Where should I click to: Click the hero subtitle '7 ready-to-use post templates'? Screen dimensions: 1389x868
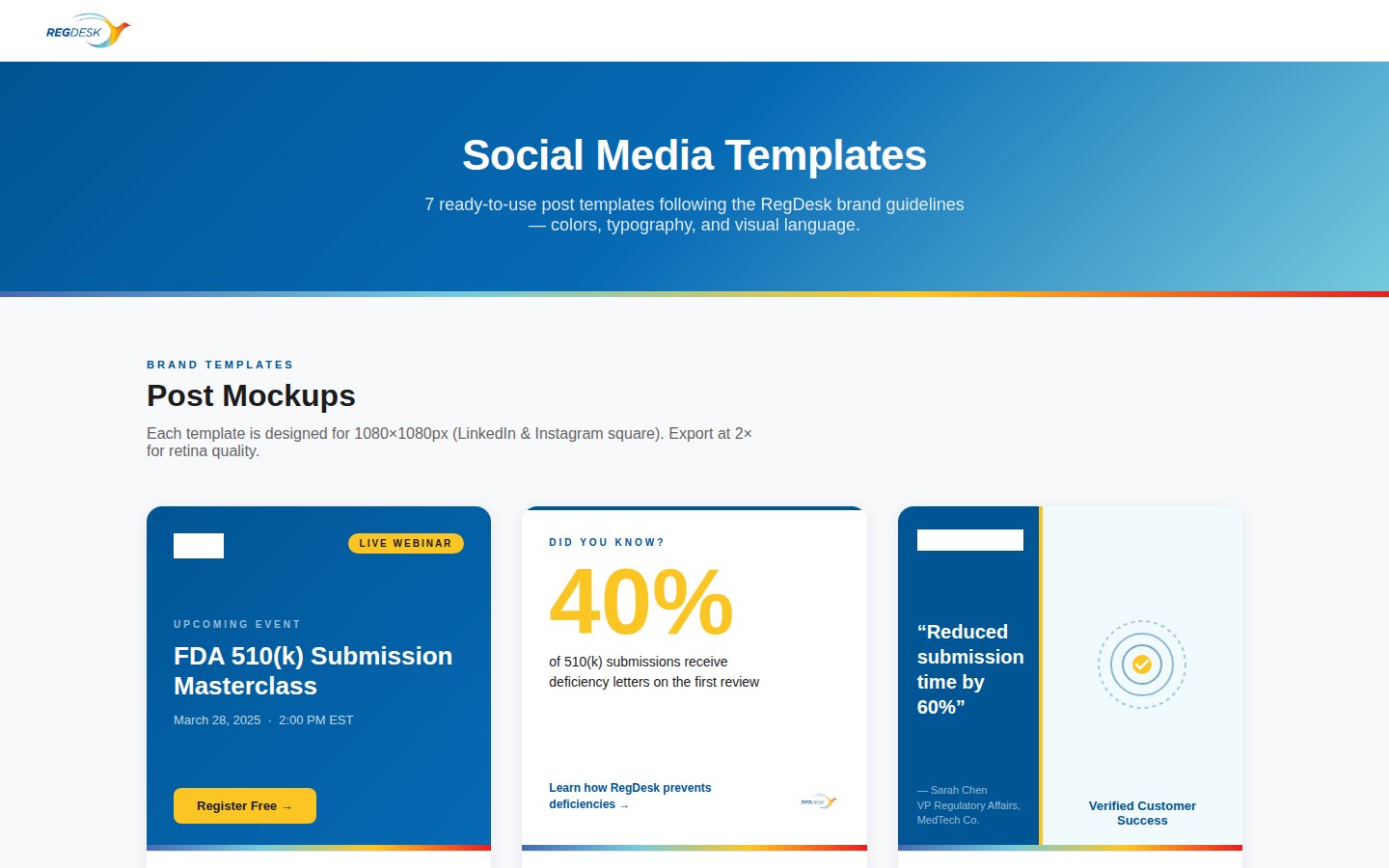pyautogui.click(x=694, y=214)
